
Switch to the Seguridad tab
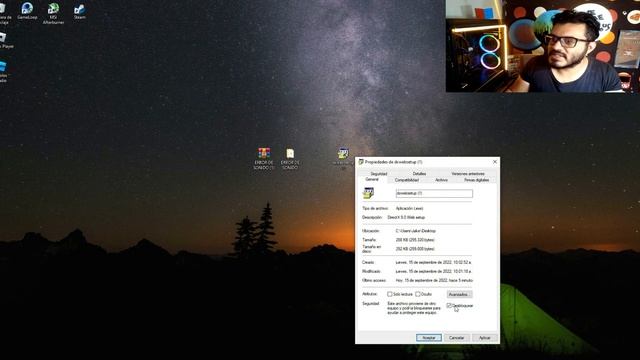click(379, 174)
